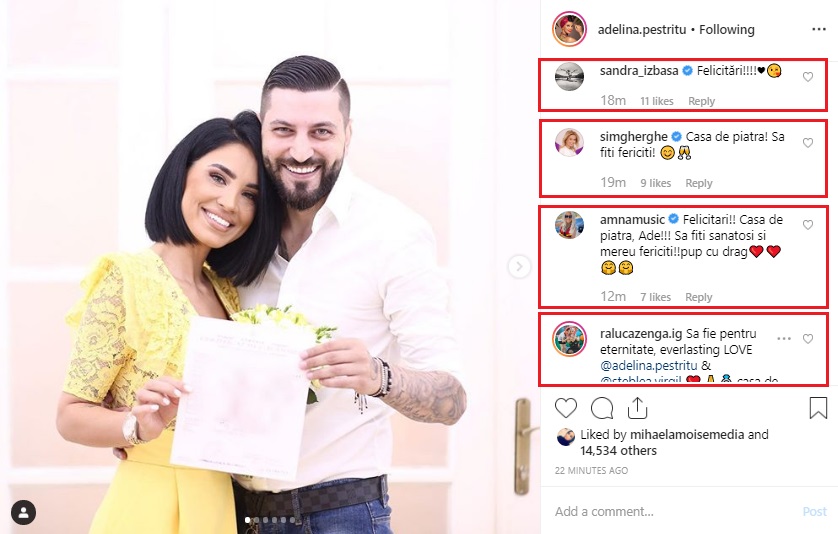This screenshot has height=534, width=838.
Task: Share the post via the share icon
Action: pyautogui.click(x=637, y=408)
